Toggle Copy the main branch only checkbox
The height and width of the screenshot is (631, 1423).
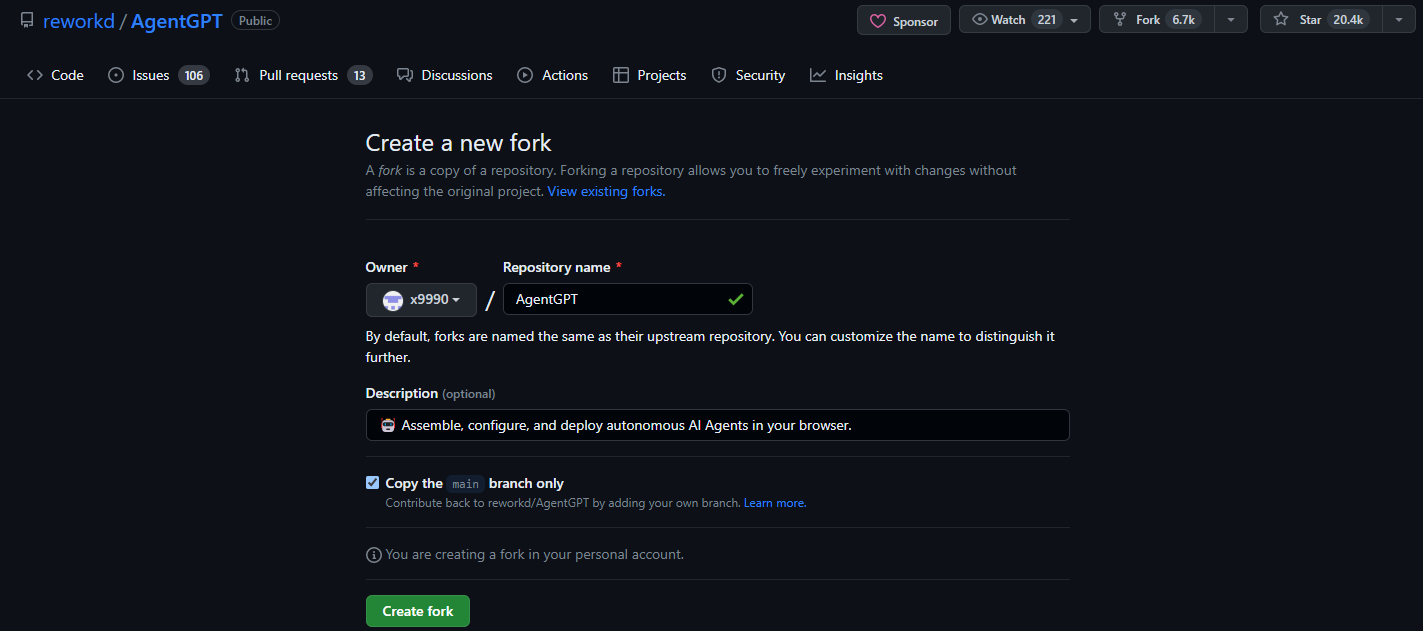[x=373, y=483]
